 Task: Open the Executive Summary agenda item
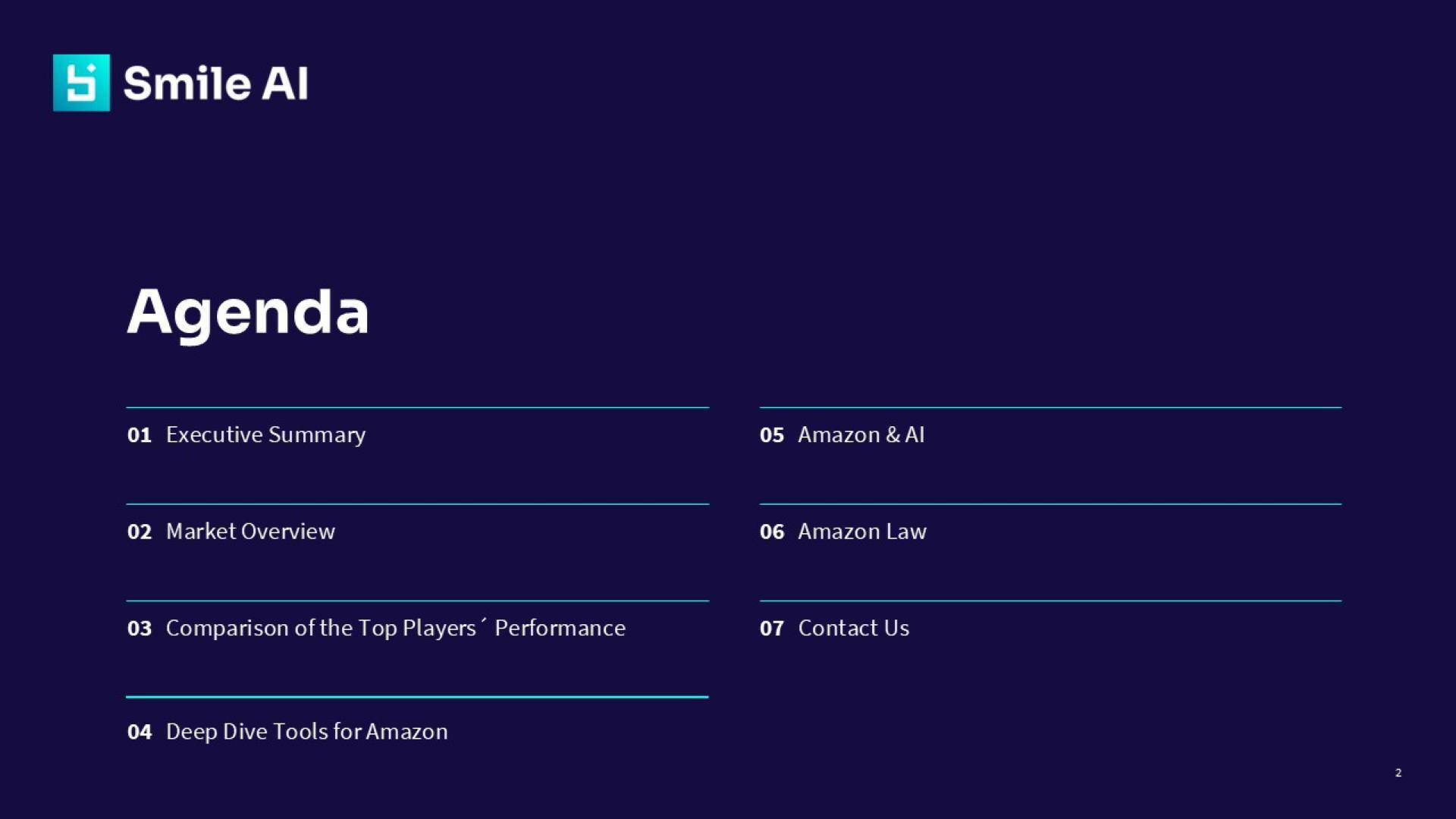tap(265, 435)
